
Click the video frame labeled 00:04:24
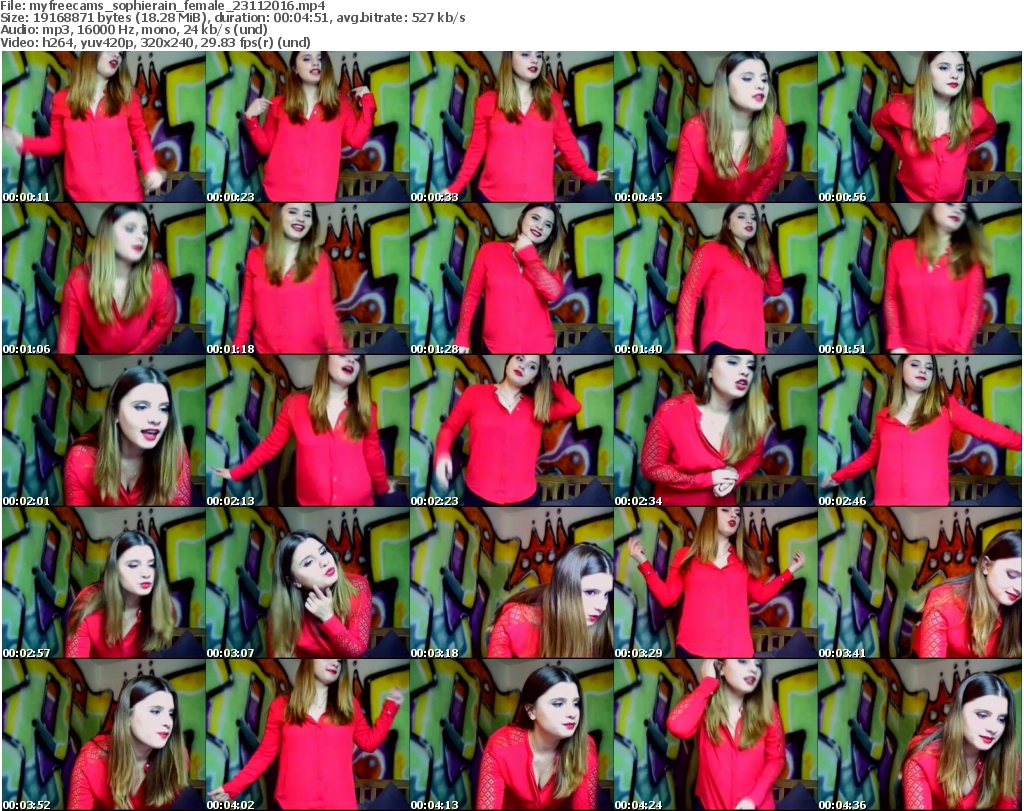pyautogui.click(x=715, y=735)
